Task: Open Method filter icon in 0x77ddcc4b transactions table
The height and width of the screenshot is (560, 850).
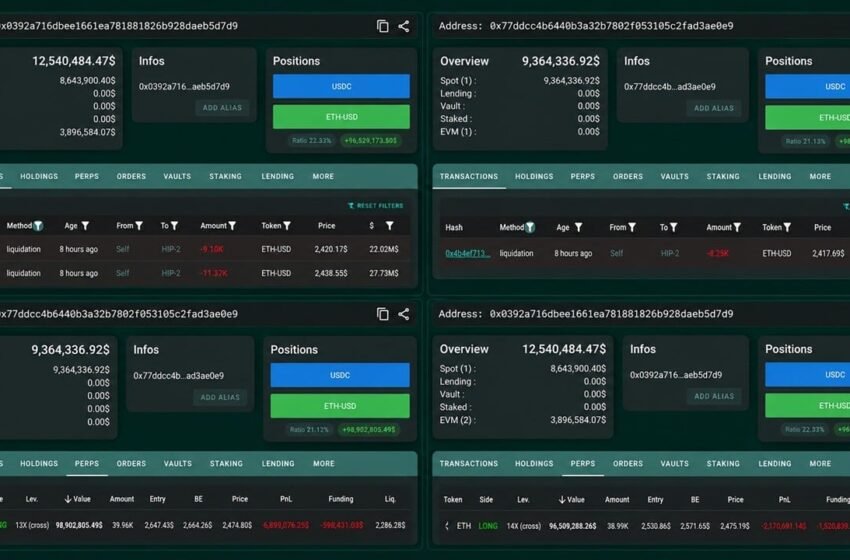Action: point(530,228)
